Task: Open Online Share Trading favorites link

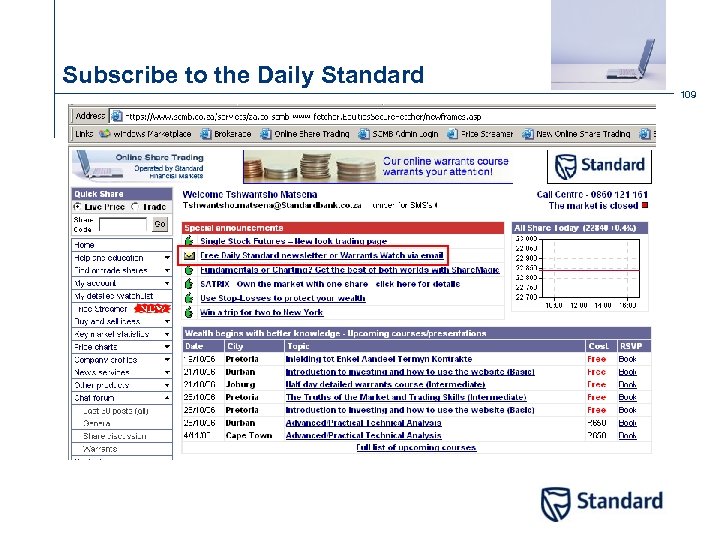Action: pyautogui.click(x=305, y=134)
